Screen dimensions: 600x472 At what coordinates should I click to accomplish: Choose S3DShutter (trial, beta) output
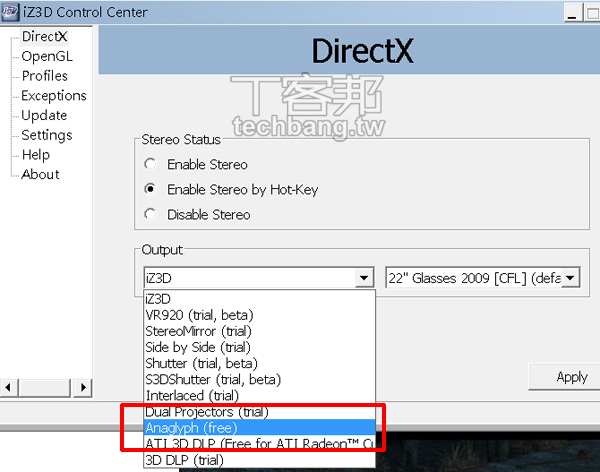259,379
